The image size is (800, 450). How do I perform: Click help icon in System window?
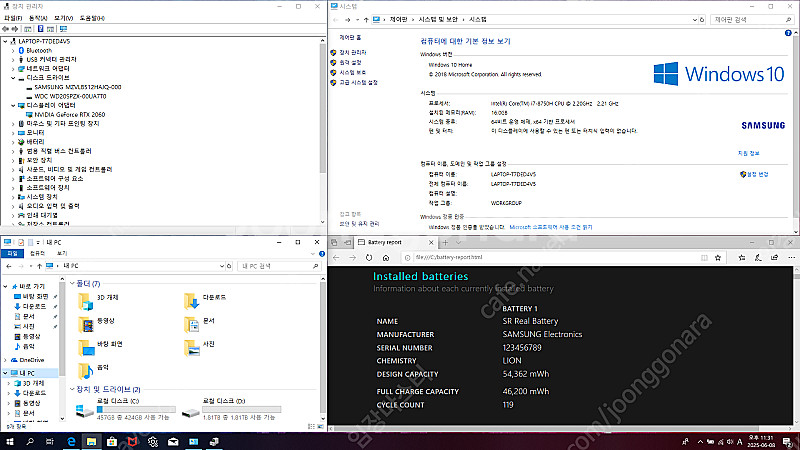(x=788, y=33)
